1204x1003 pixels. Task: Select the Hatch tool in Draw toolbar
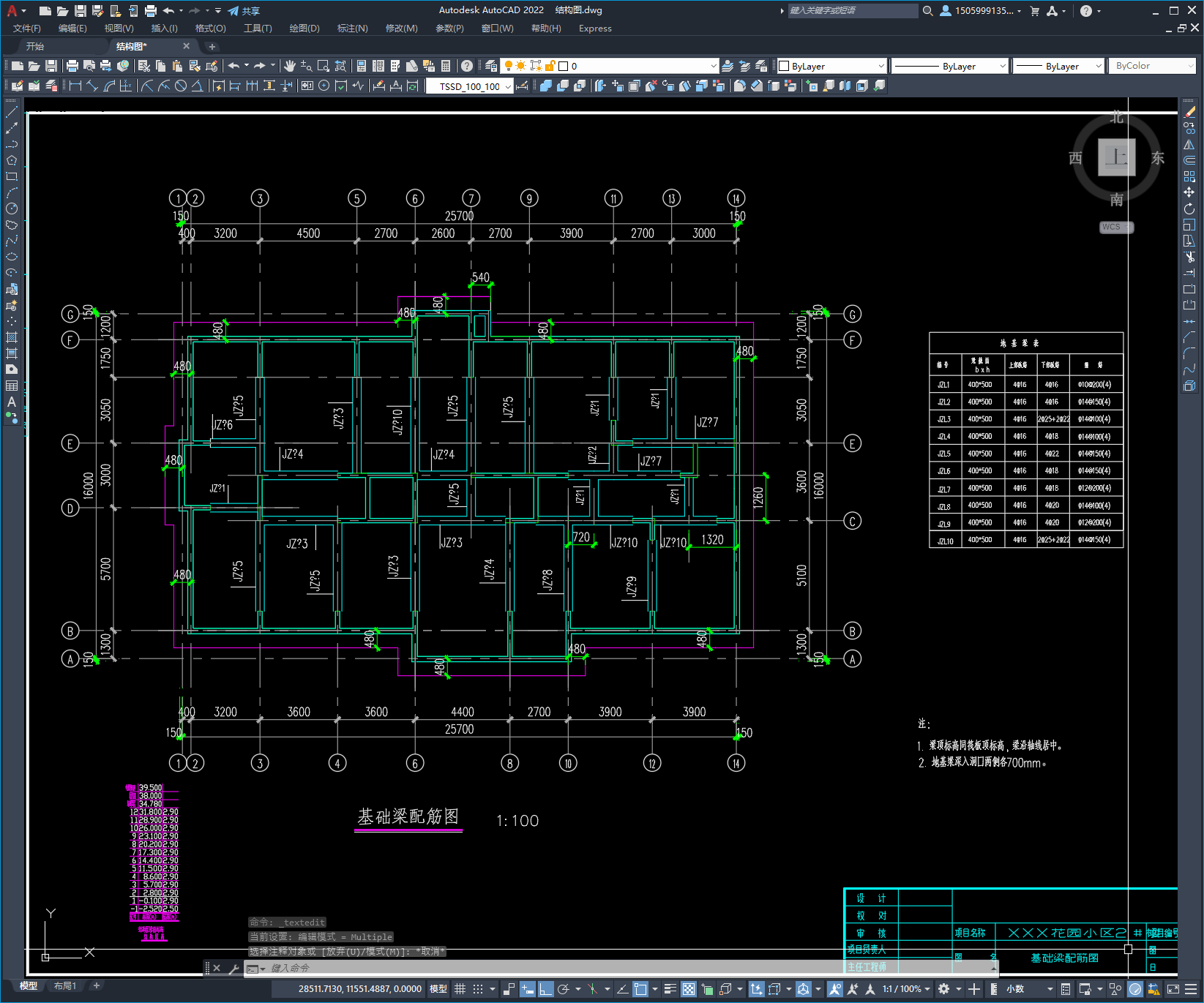[12, 337]
